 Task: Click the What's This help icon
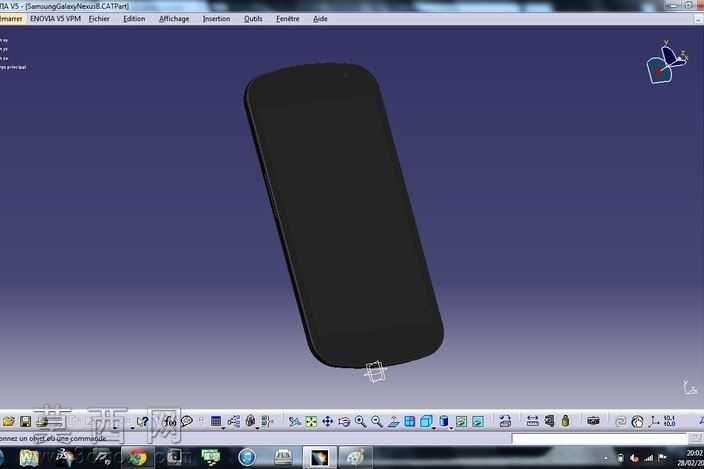pyautogui.click(x=143, y=421)
